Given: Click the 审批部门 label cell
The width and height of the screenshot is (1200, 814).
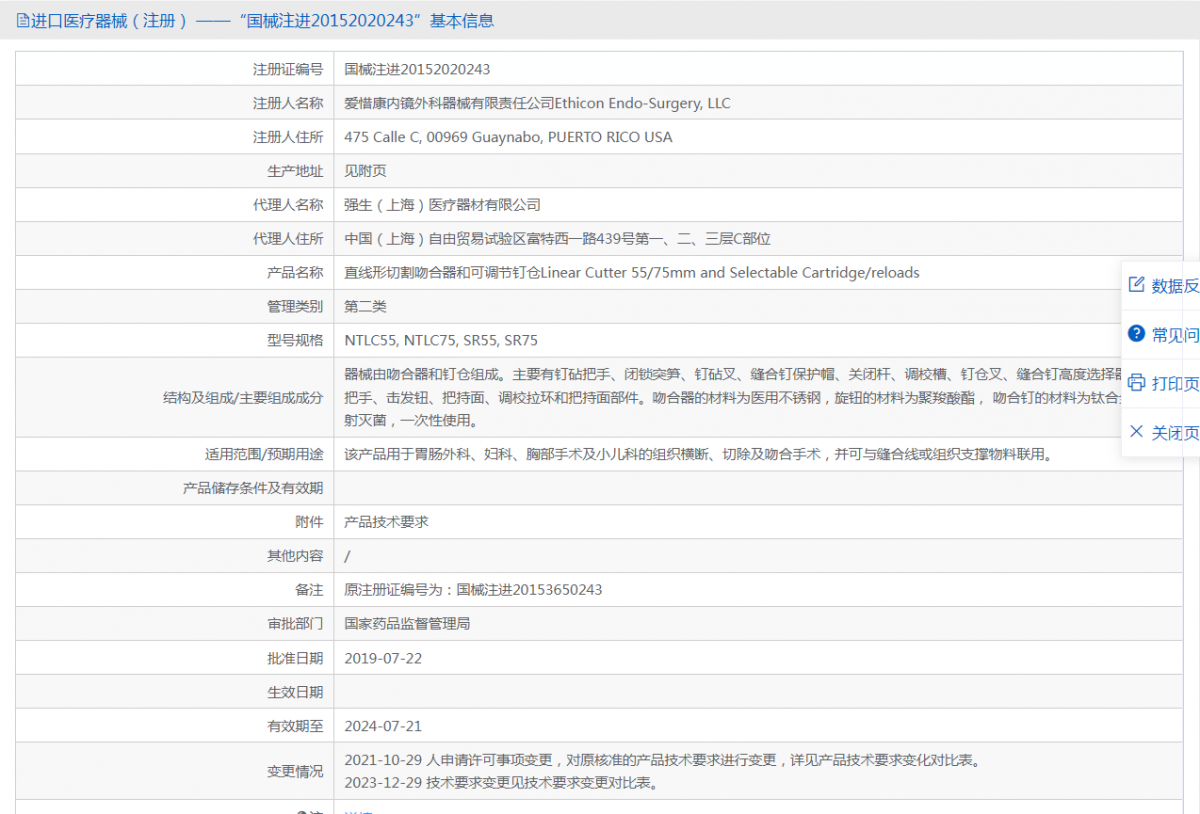Looking at the screenshot, I should (x=175, y=625).
